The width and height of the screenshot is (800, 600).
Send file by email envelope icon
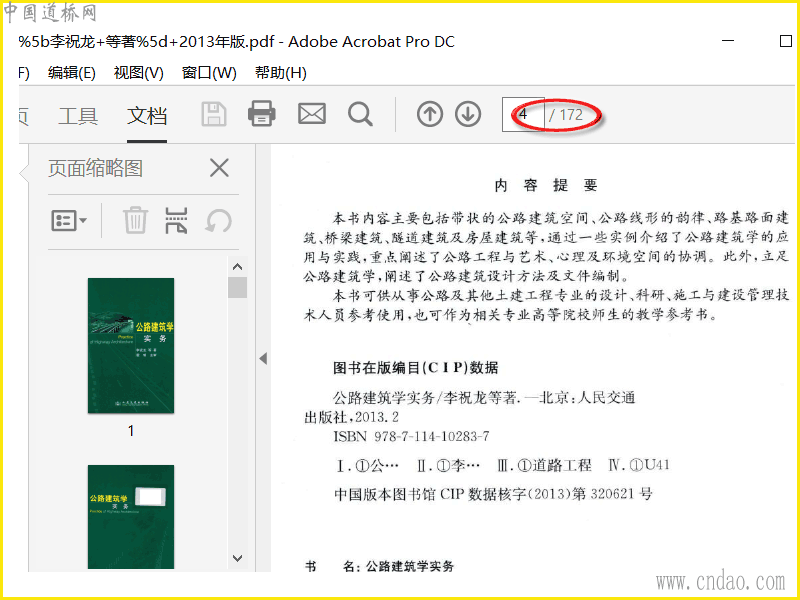[312, 114]
